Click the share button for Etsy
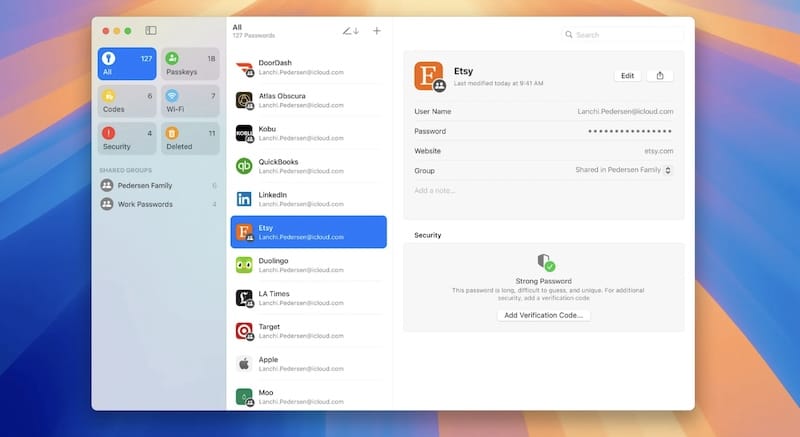The width and height of the screenshot is (800, 437). click(660, 75)
